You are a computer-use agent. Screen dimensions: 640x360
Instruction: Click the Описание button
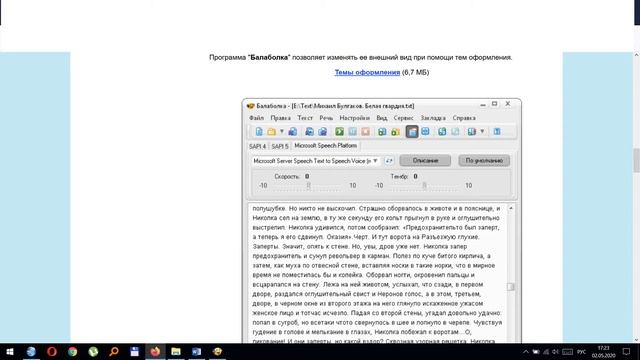[x=425, y=160]
